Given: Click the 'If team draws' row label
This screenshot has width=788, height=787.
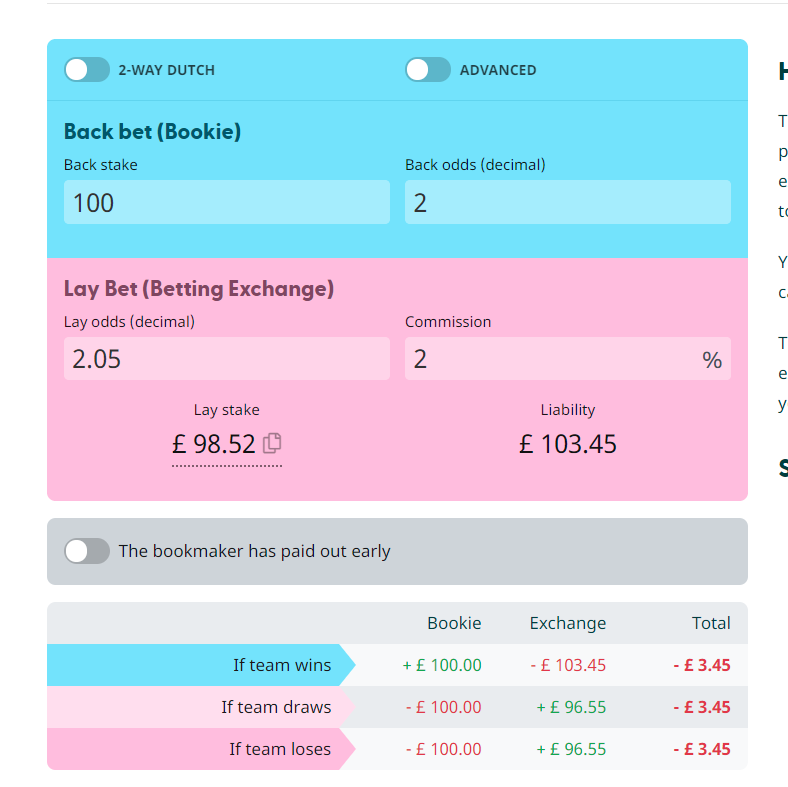Looking at the screenshot, I should pos(276,707).
